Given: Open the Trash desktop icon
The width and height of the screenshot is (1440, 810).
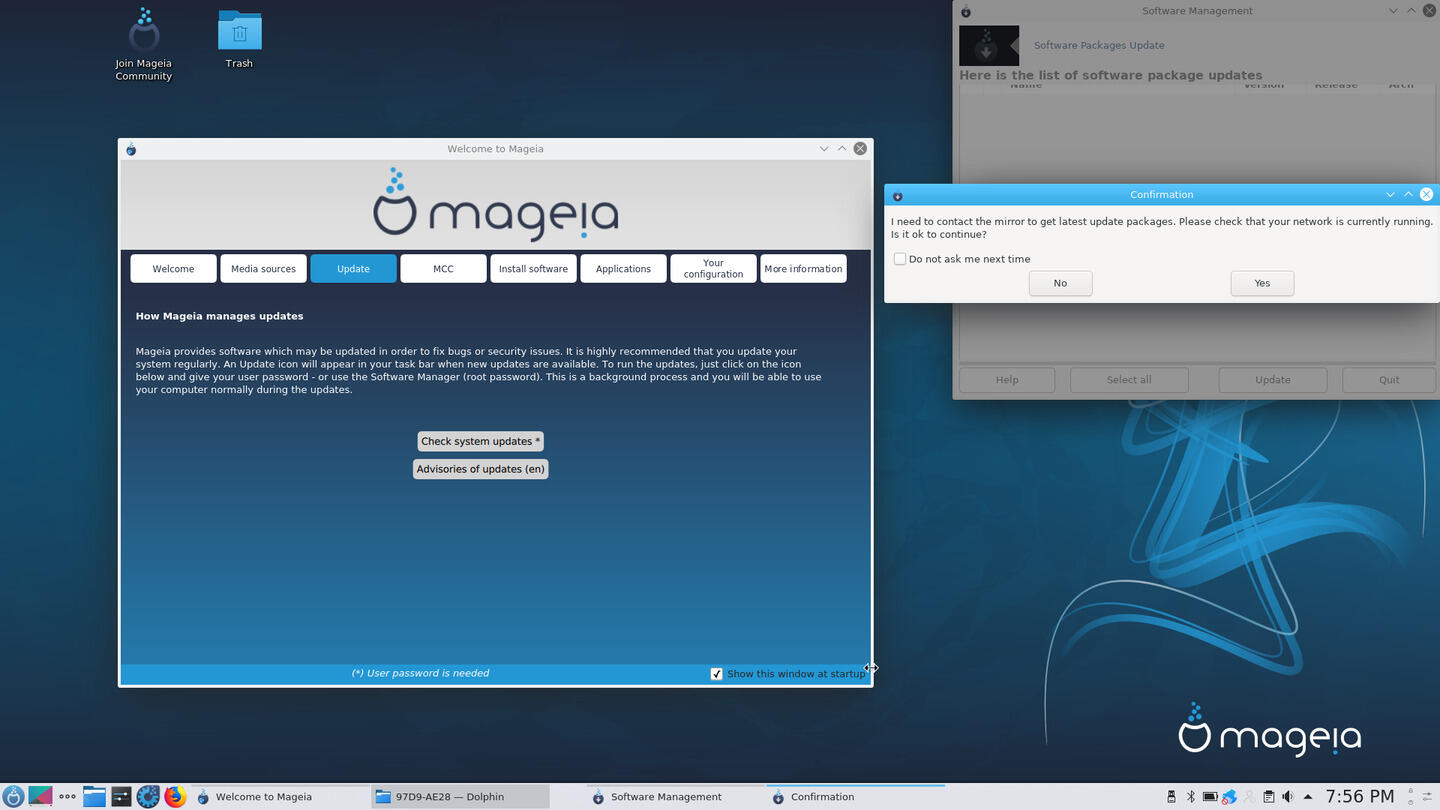Looking at the screenshot, I should [239, 40].
